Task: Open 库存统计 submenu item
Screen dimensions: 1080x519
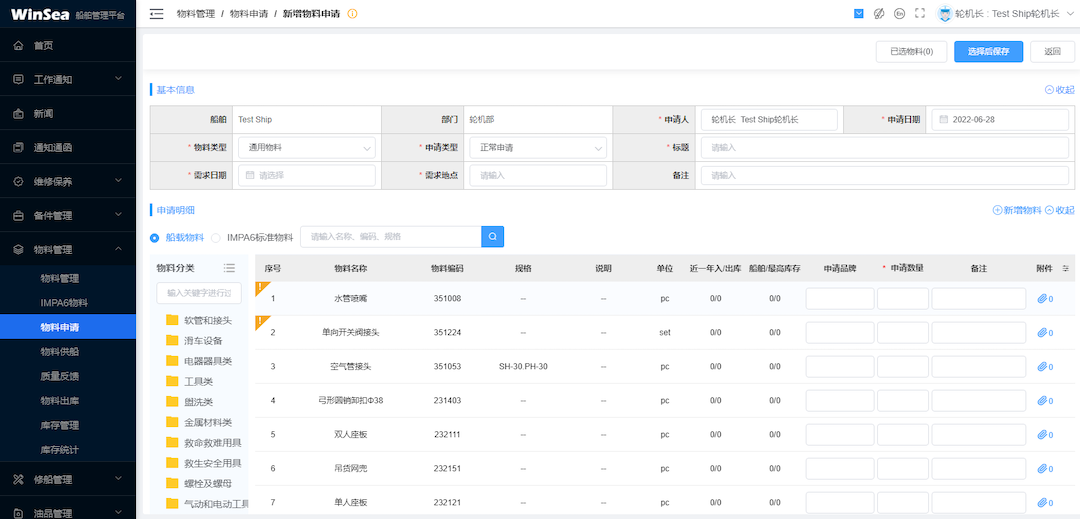Action: point(68,449)
